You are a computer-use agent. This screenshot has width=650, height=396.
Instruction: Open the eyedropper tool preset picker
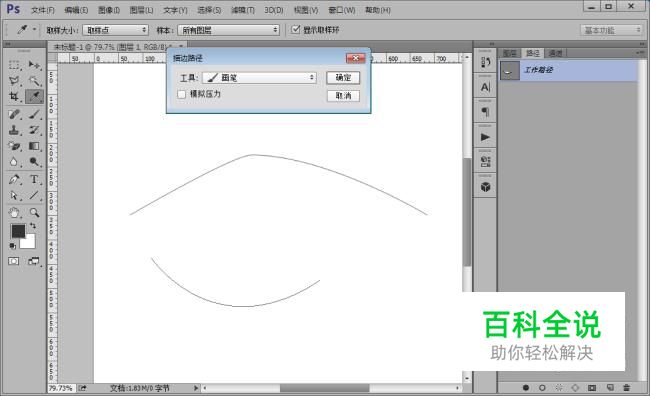point(34,29)
